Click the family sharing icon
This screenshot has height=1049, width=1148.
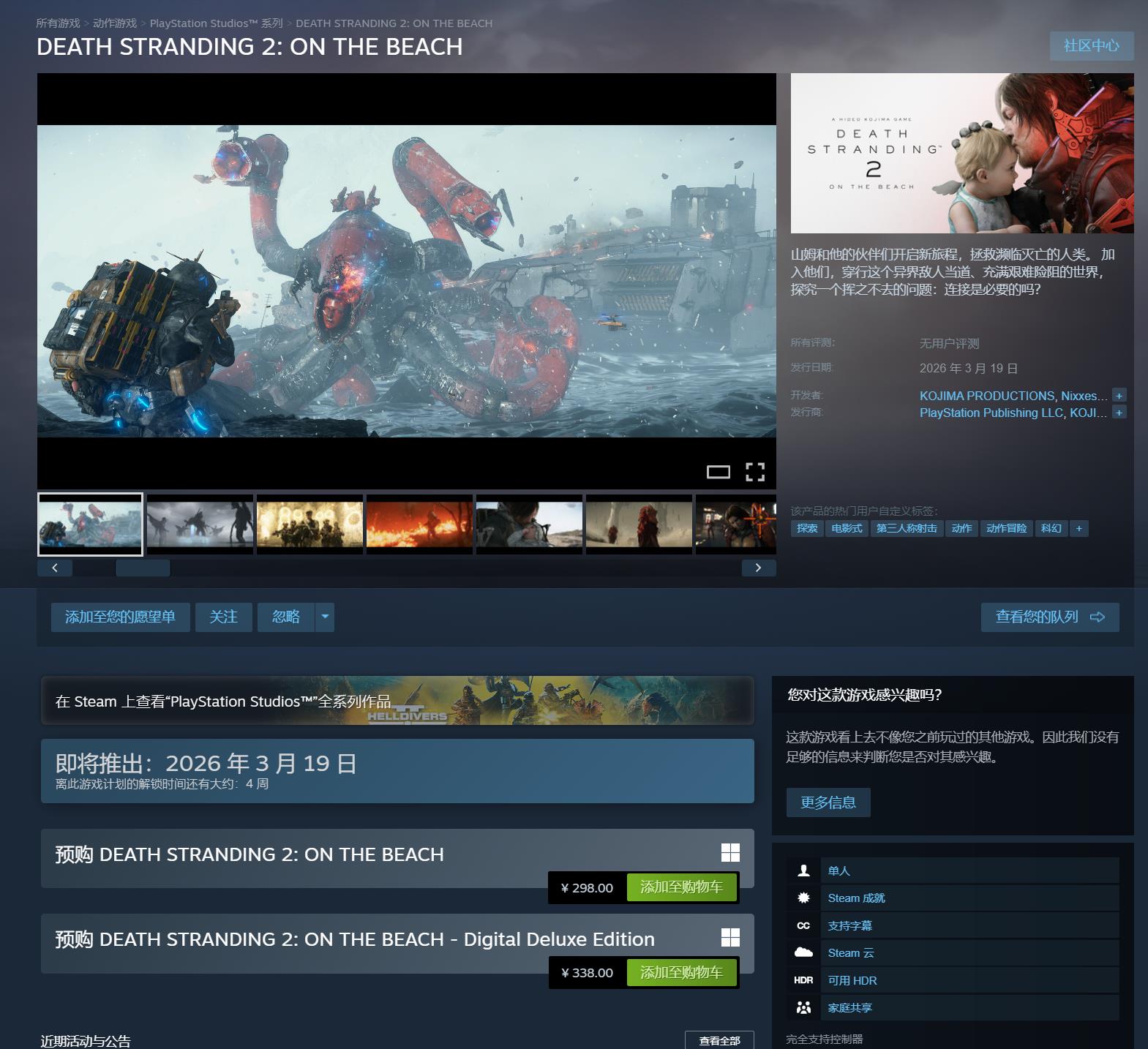coord(803,1008)
